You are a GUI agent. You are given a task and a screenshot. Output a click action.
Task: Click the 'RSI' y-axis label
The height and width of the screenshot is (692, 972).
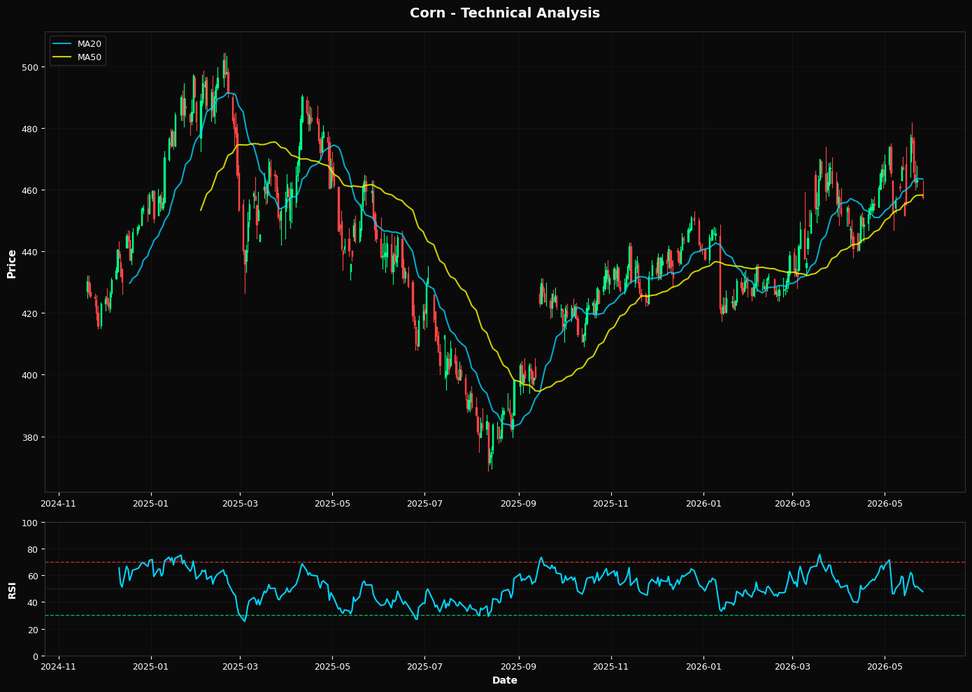coord(11,590)
